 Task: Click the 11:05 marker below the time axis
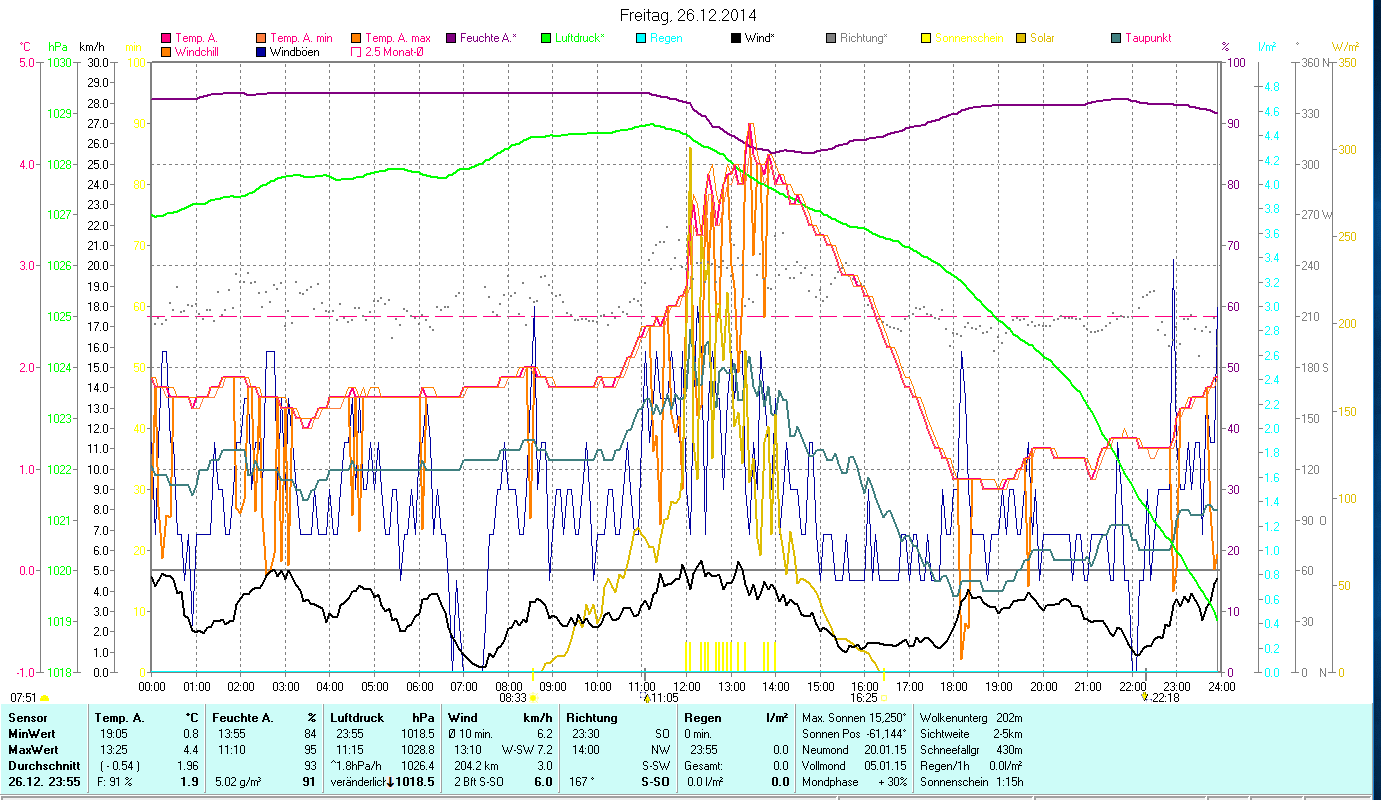664,698
